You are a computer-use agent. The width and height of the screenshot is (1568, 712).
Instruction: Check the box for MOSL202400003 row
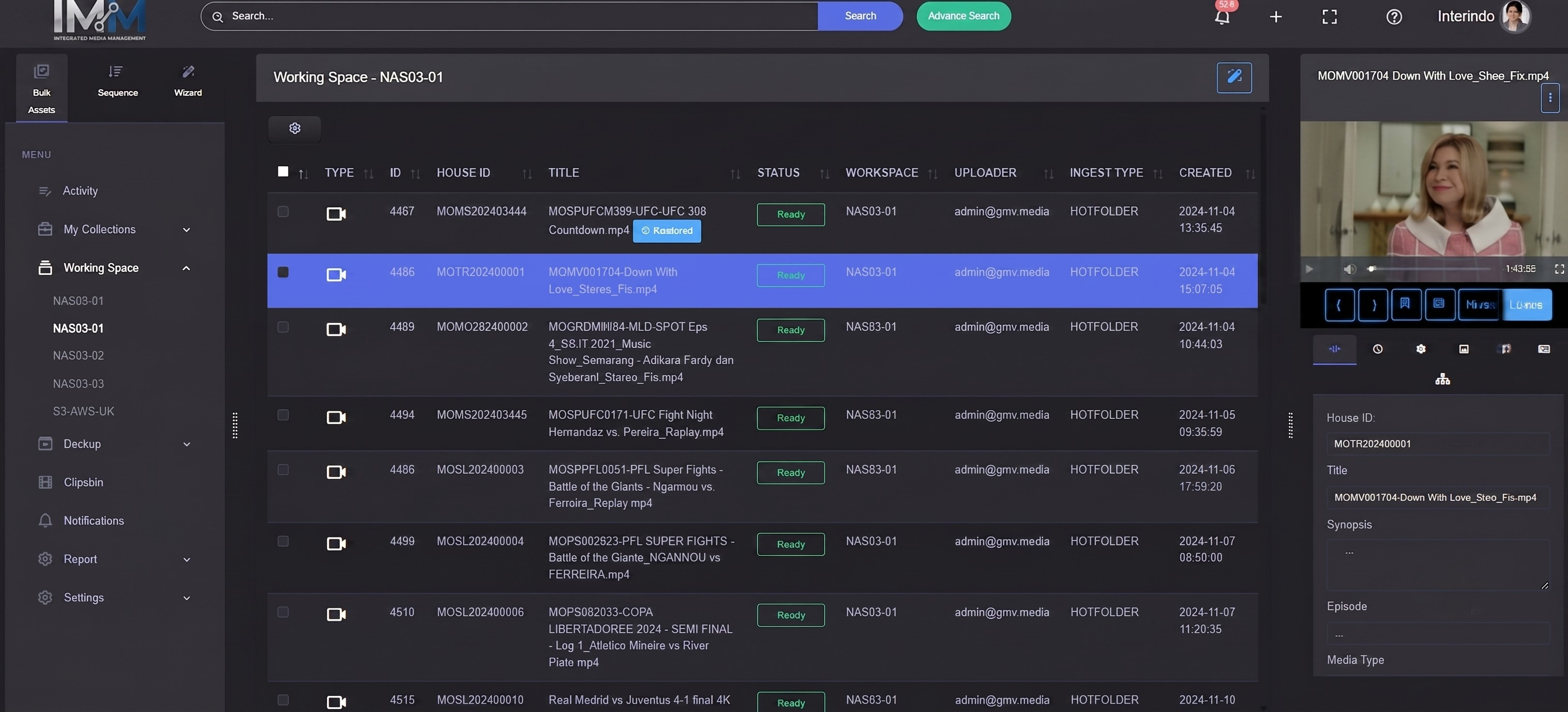pos(283,470)
